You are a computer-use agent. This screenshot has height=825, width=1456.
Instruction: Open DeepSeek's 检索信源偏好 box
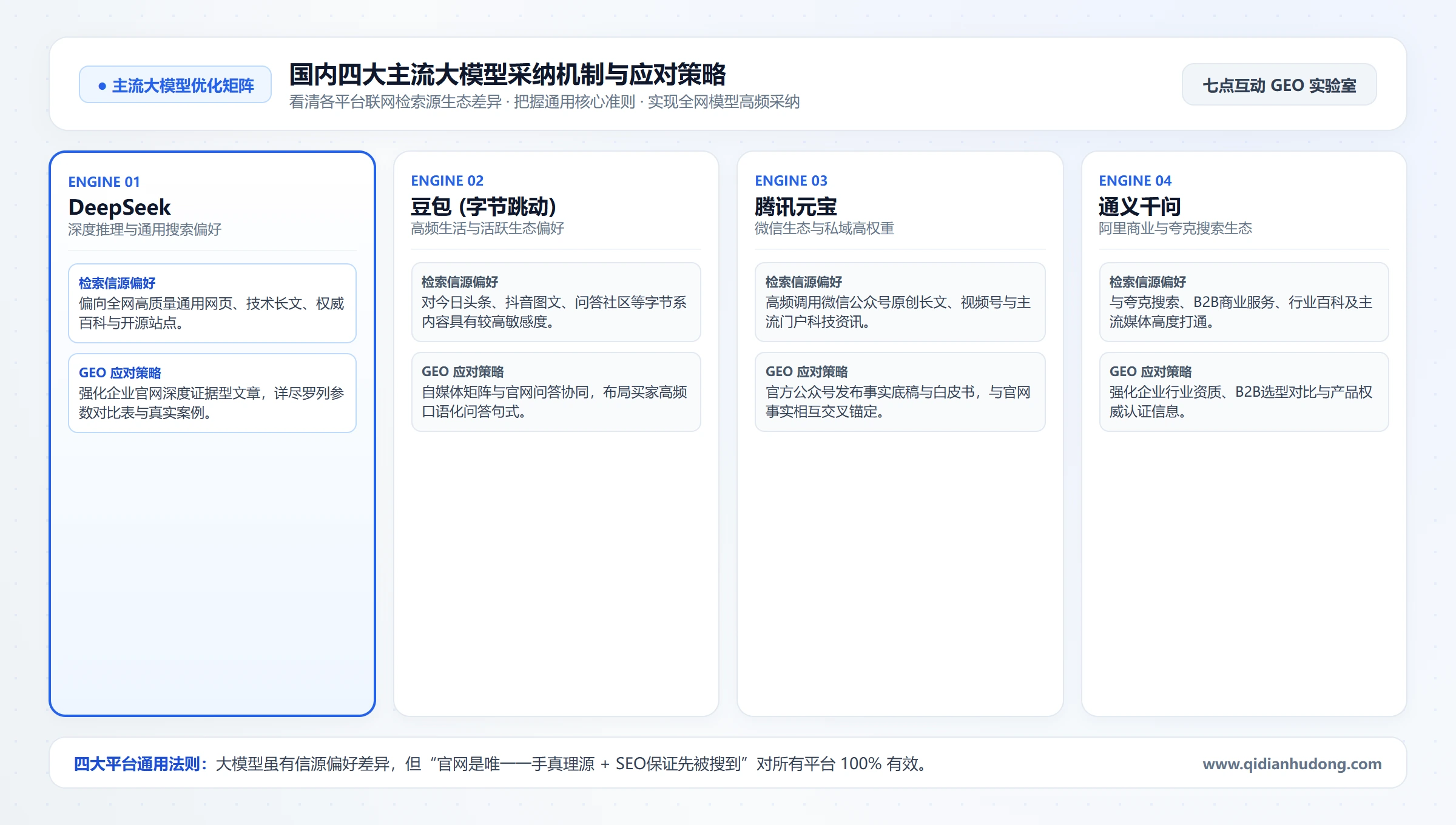[x=212, y=303]
